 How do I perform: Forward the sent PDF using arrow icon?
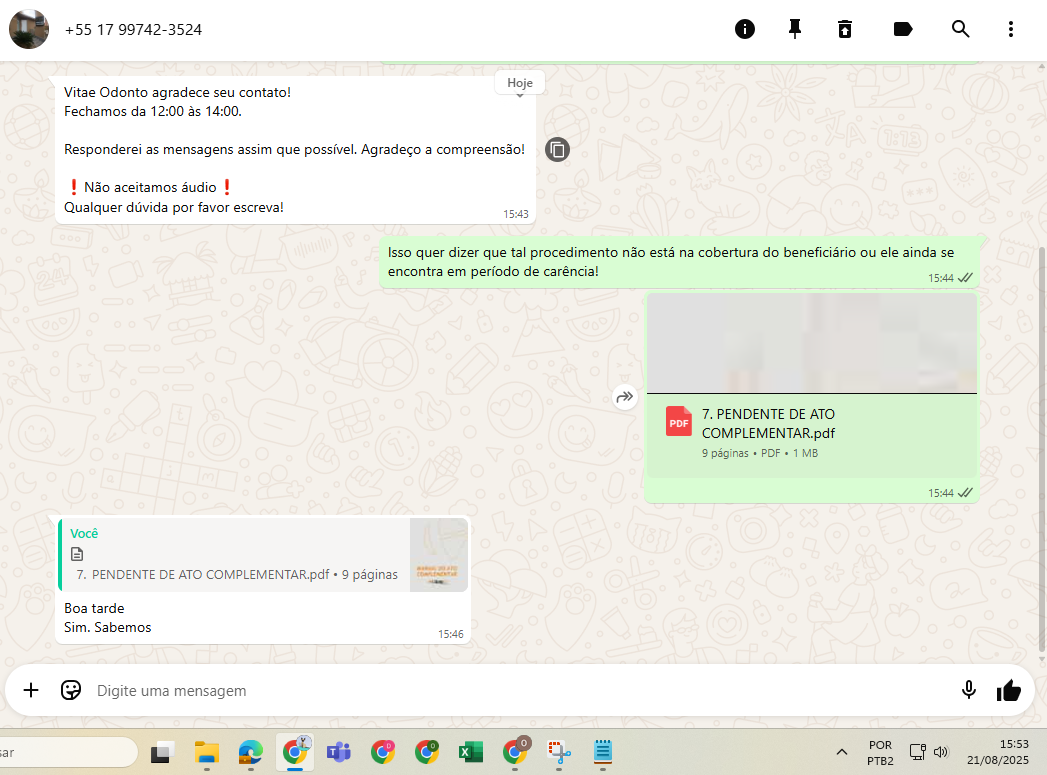625,397
